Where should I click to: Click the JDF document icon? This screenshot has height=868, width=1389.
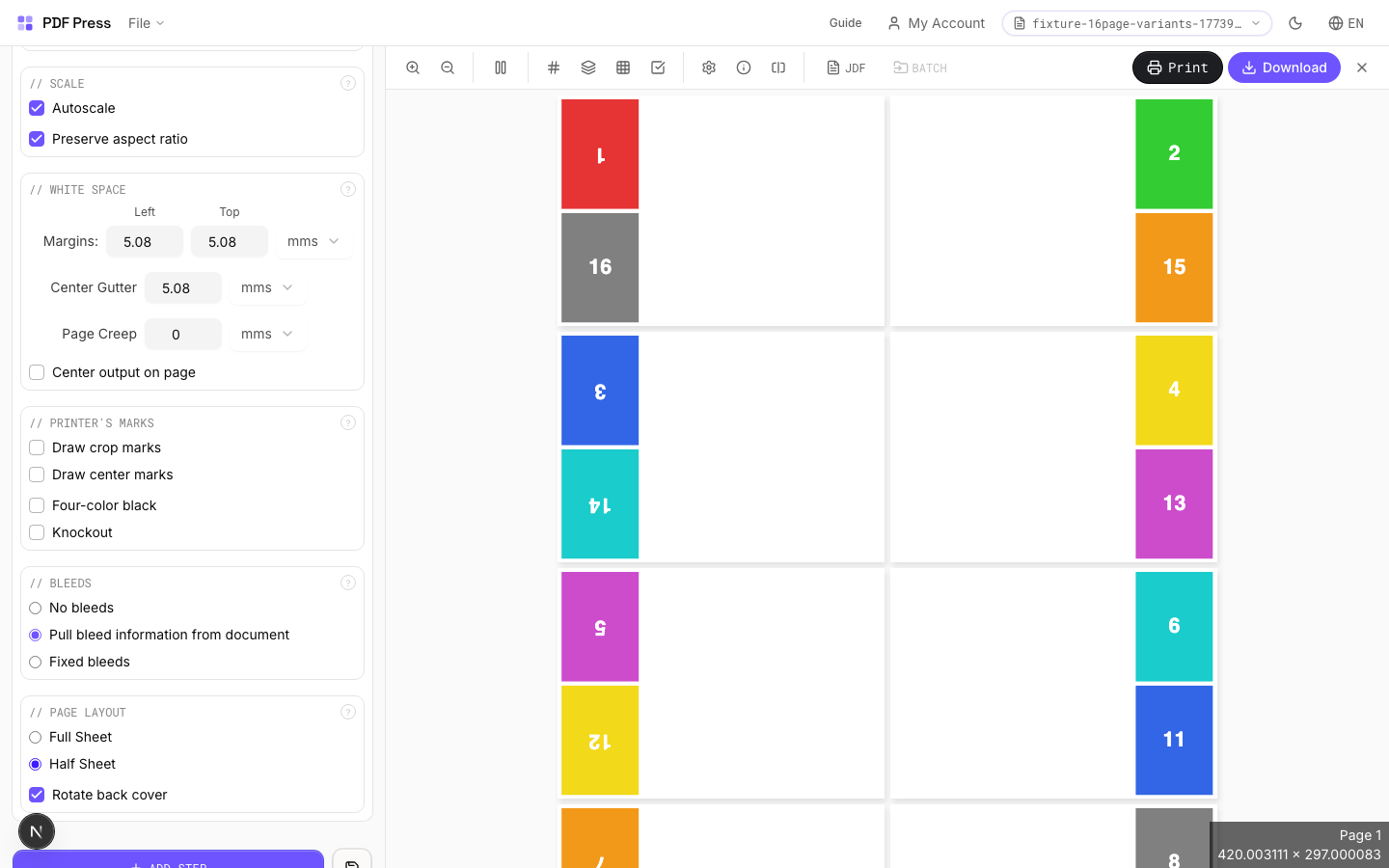(835, 68)
